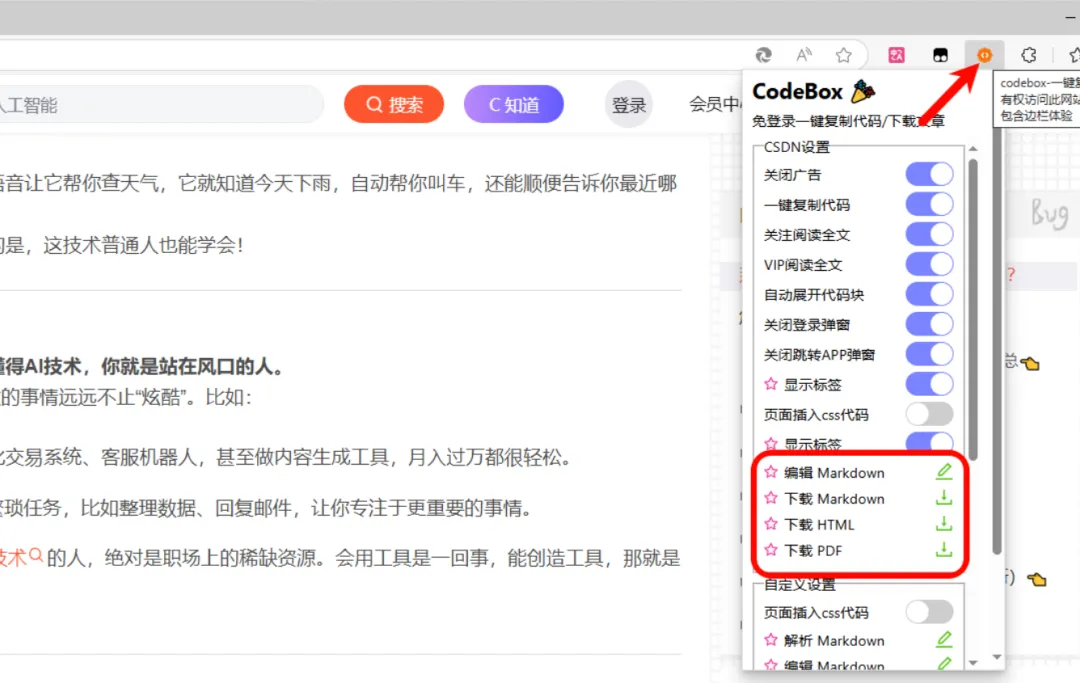Toggle the 关闭登录弹窗 switch
Image resolution: width=1080 pixels, height=683 pixels.
tap(929, 324)
